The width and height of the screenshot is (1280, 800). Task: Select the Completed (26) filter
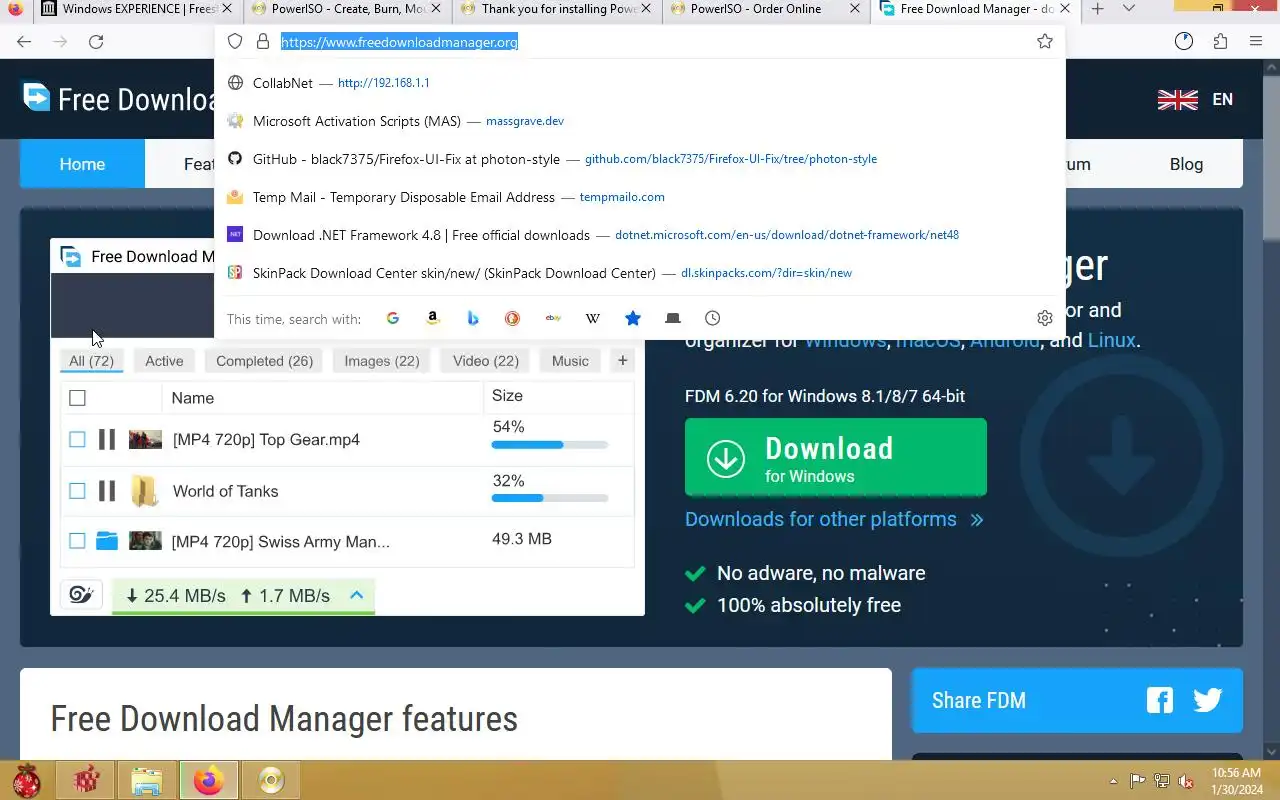[264, 361]
